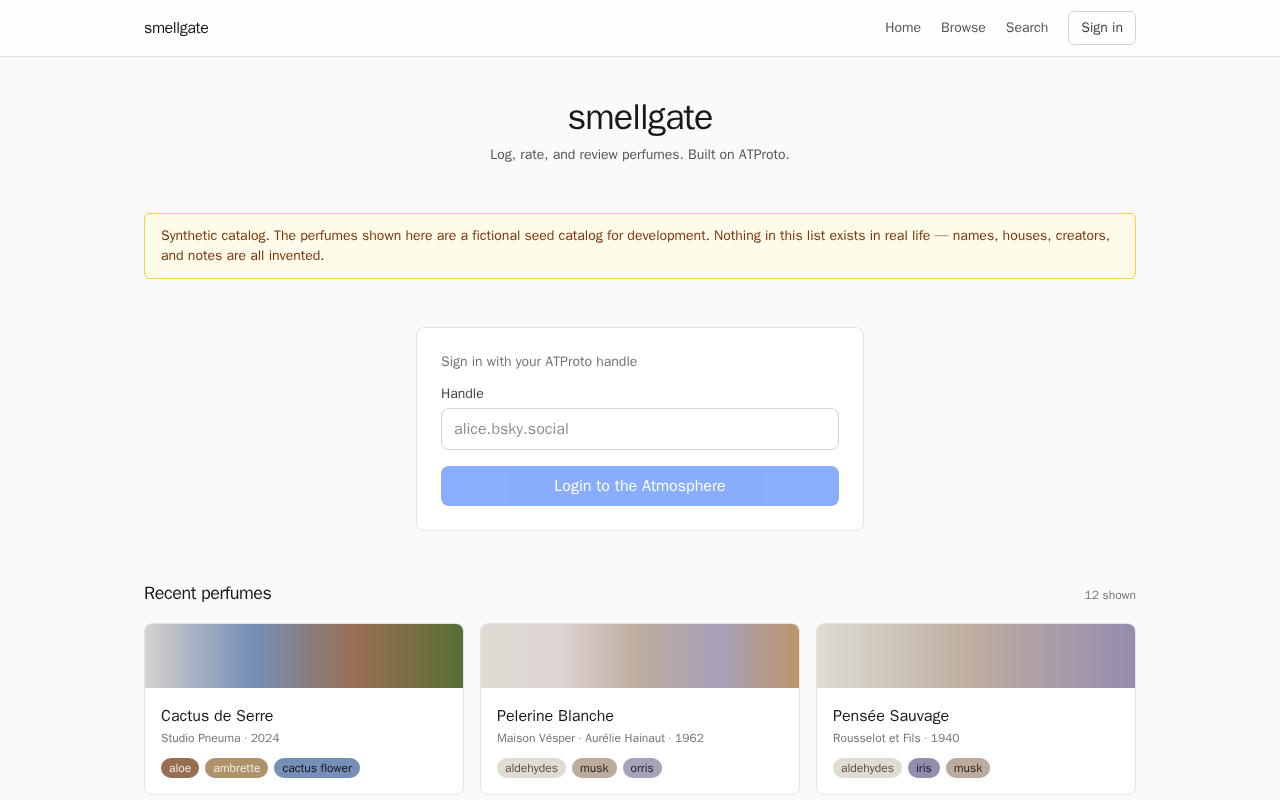Screen dimensions: 1280x800
Task: Click the iris note tag
Action: coord(924,768)
